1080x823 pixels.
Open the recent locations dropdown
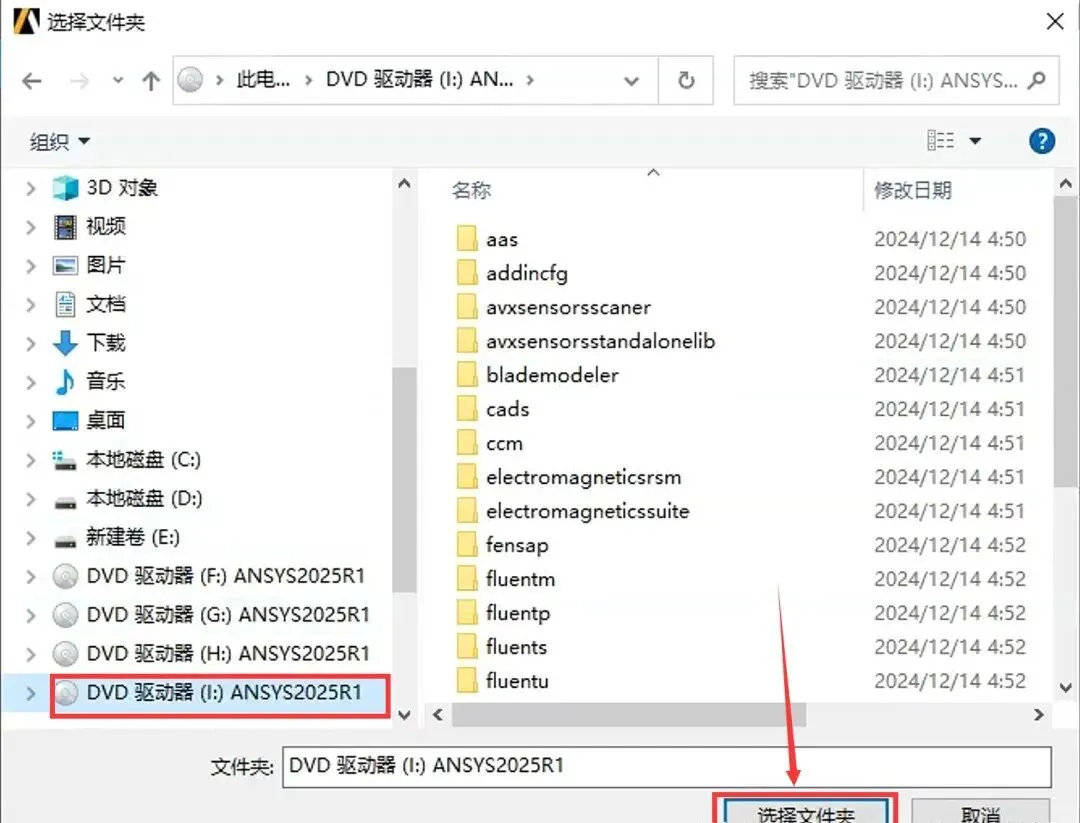118,81
